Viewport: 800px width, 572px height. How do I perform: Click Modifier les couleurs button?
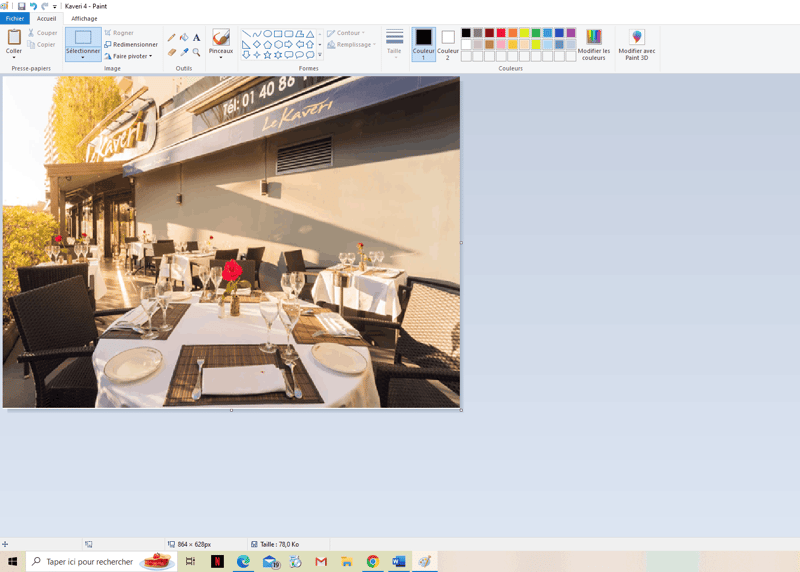[x=594, y=45]
